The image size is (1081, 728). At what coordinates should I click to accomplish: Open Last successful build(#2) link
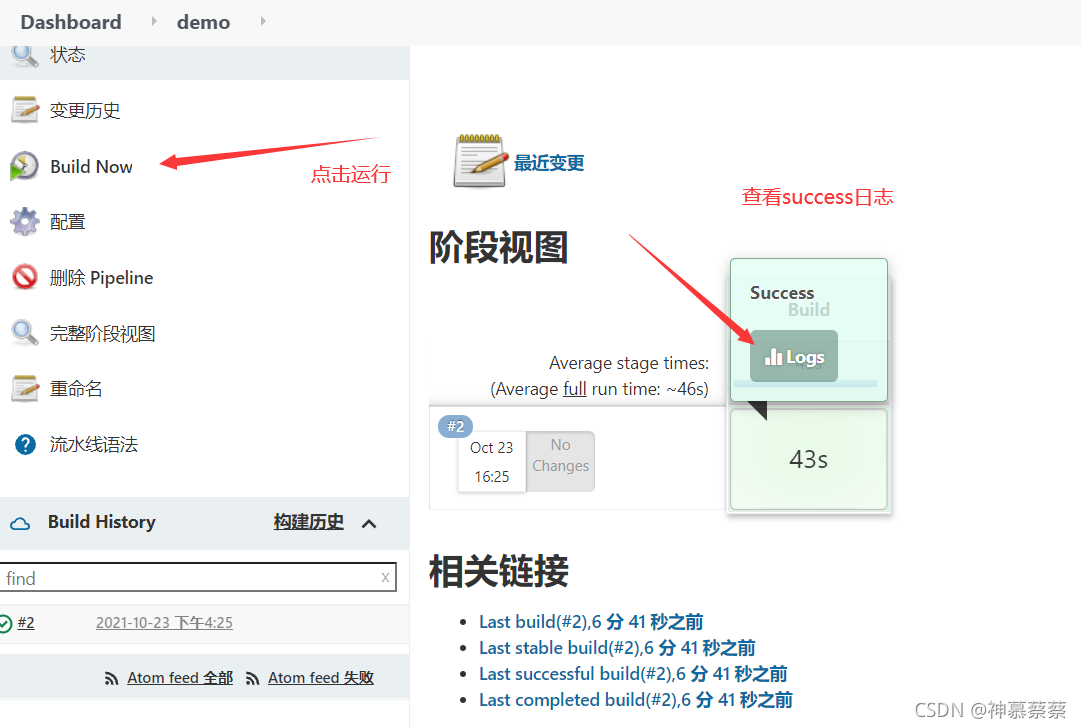pyautogui.click(x=633, y=674)
